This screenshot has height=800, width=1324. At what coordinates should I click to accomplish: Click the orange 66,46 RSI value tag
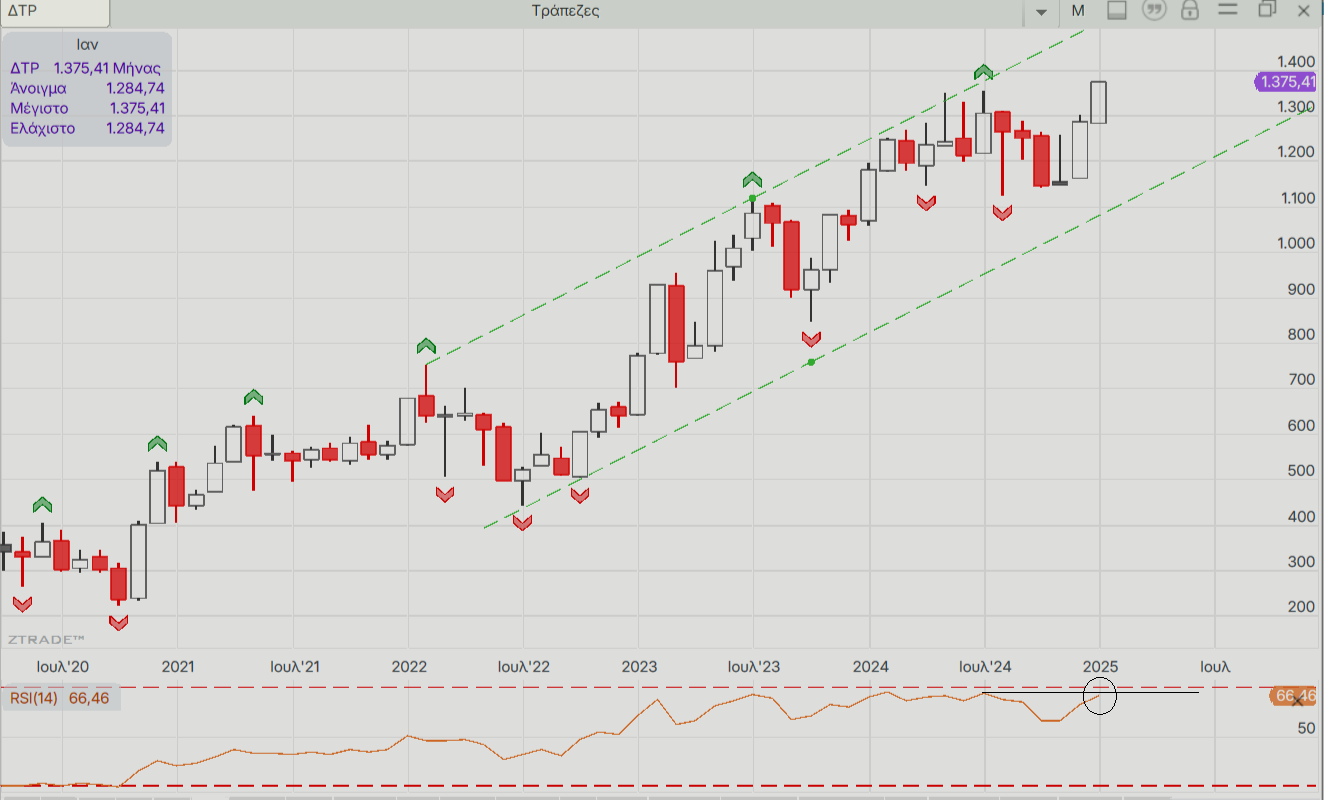tap(1295, 696)
